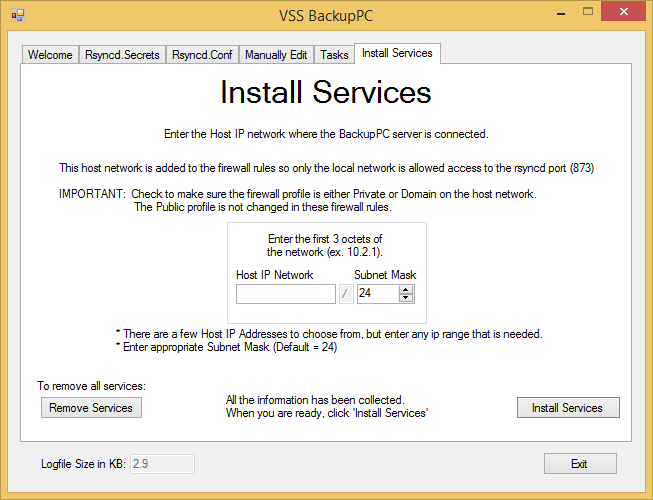Click the Logfile Size in KB field
This screenshot has height=500, width=653.
(162, 464)
